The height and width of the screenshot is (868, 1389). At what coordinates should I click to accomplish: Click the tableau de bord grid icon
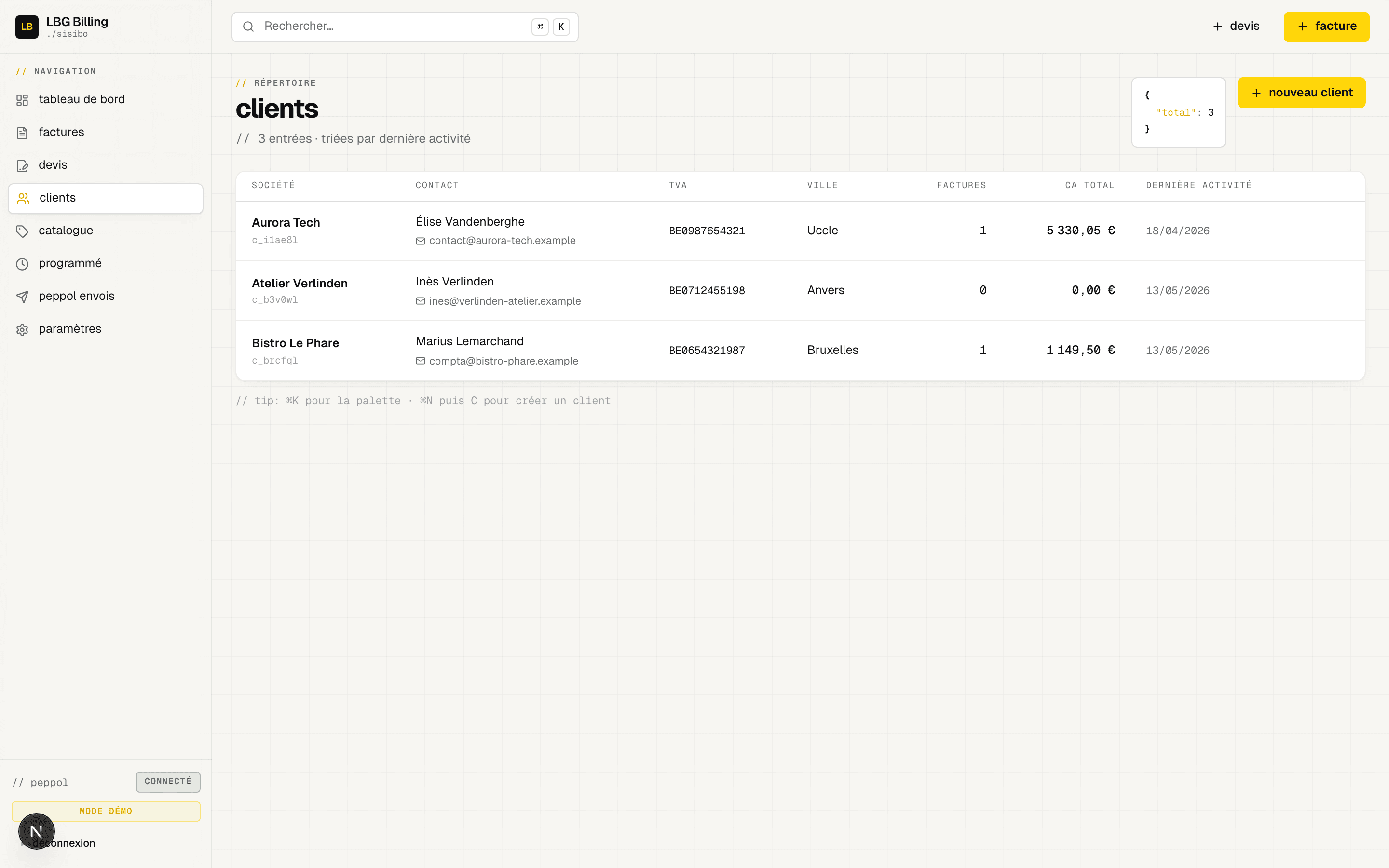(22, 100)
